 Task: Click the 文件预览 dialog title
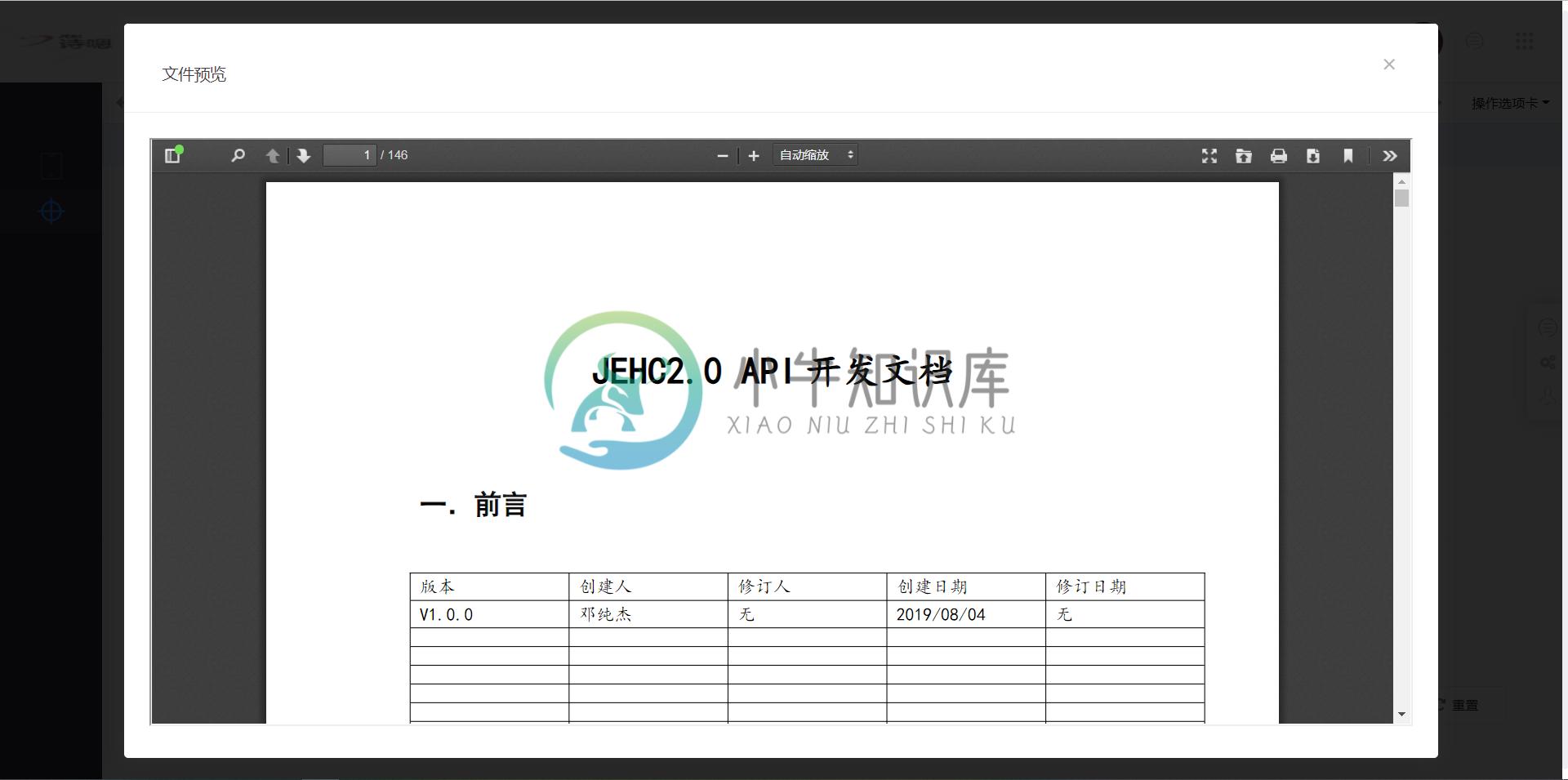pos(194,74)
